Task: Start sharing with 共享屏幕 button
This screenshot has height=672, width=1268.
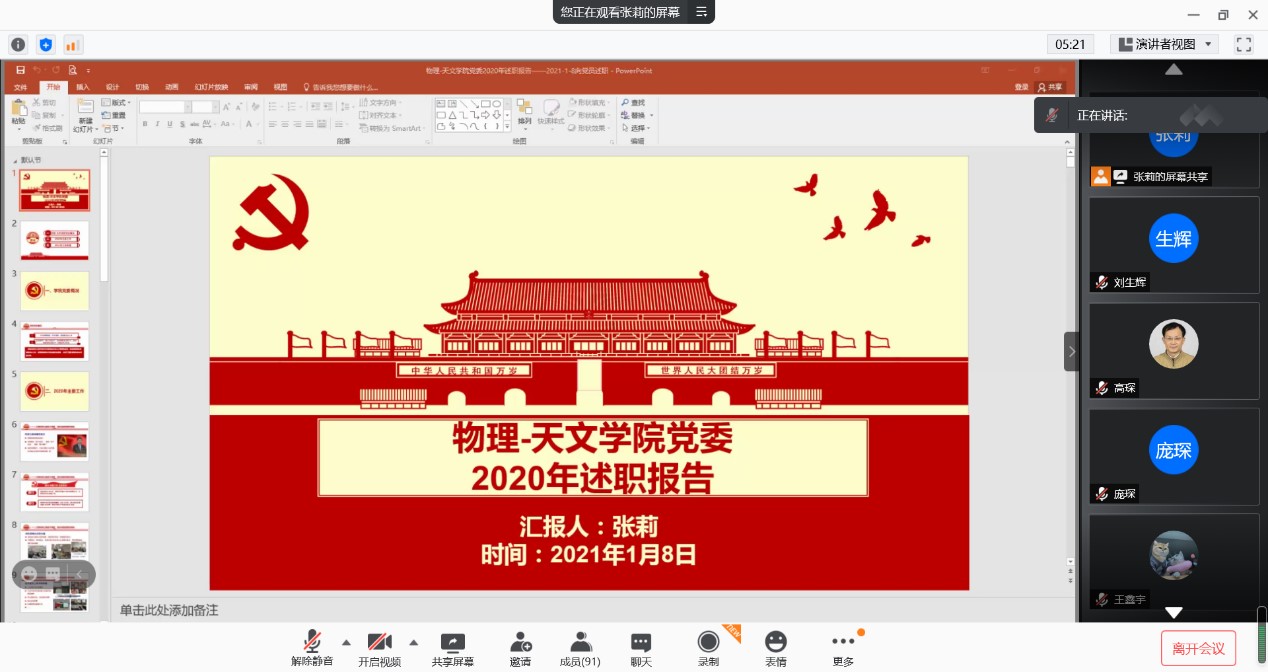Action: point(453,648)
